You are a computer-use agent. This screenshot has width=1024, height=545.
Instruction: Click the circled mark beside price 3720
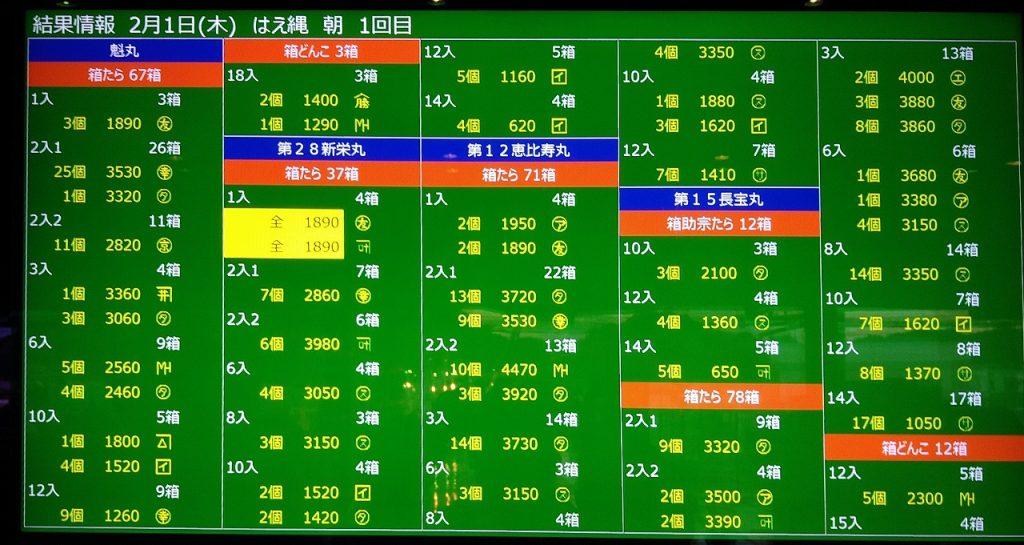click(x=559, y=296)
